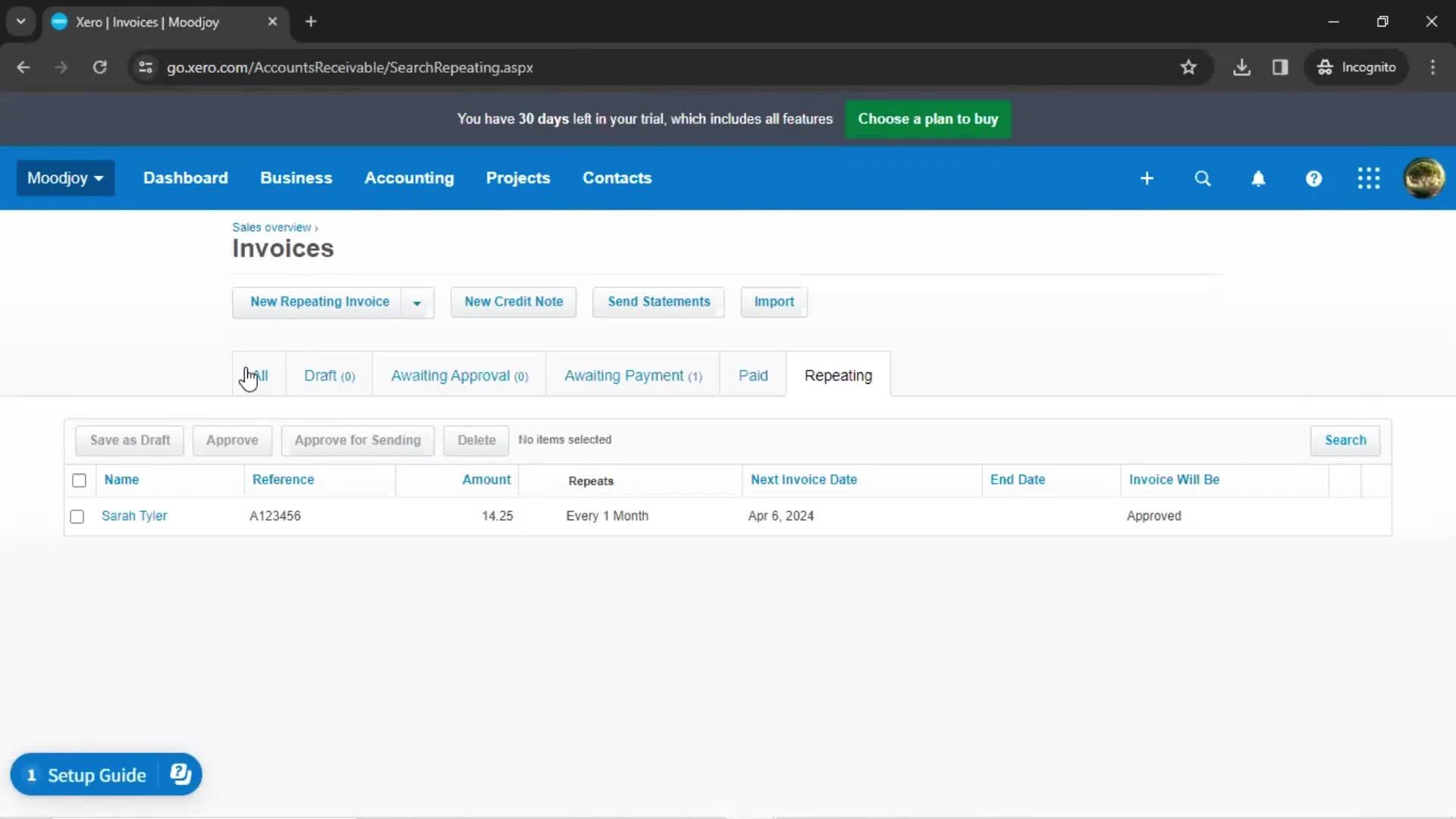Click Choose a plan to buy

(927, 119)
